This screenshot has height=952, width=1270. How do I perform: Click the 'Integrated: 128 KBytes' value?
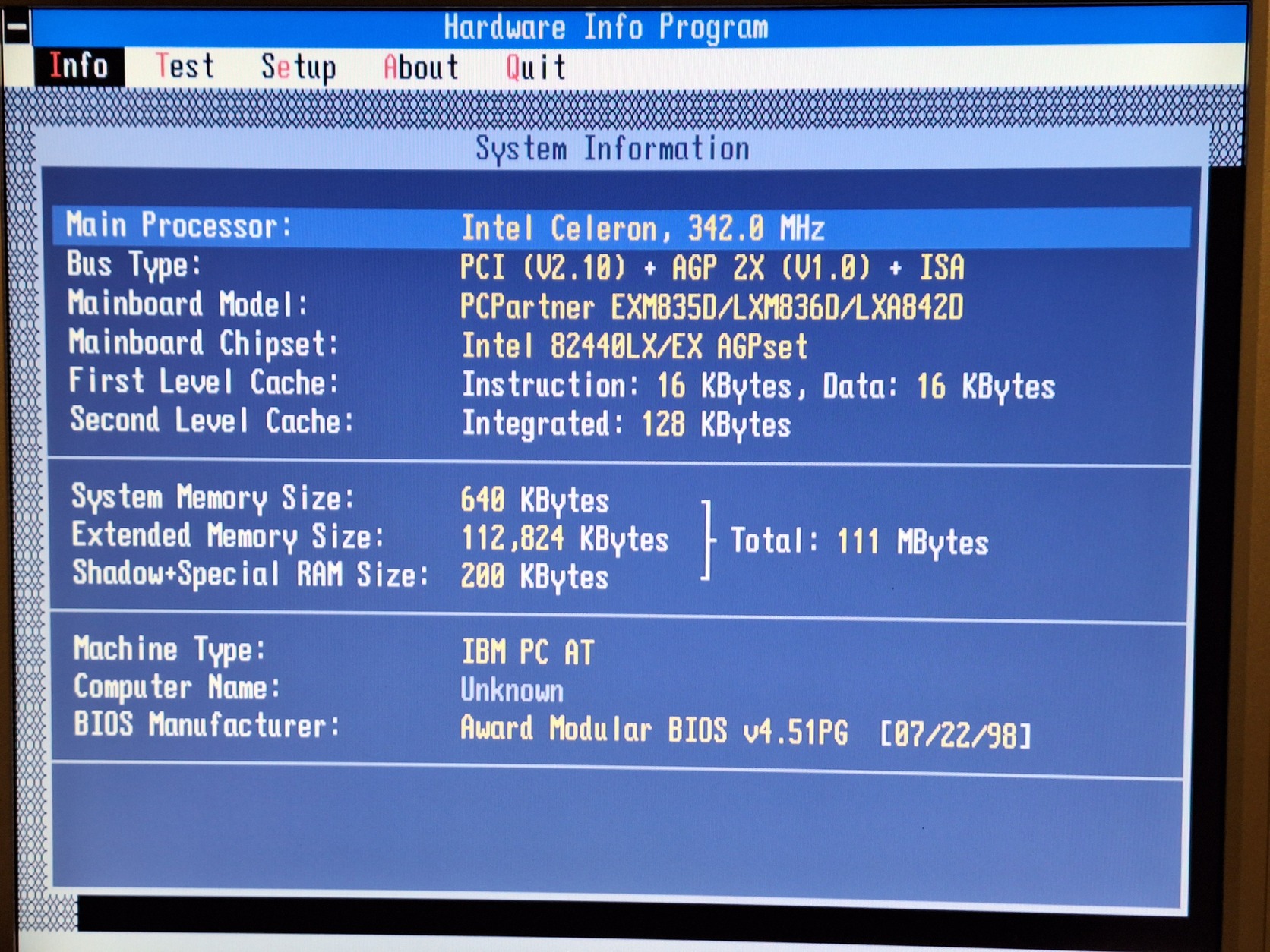(x=627, y=424)
